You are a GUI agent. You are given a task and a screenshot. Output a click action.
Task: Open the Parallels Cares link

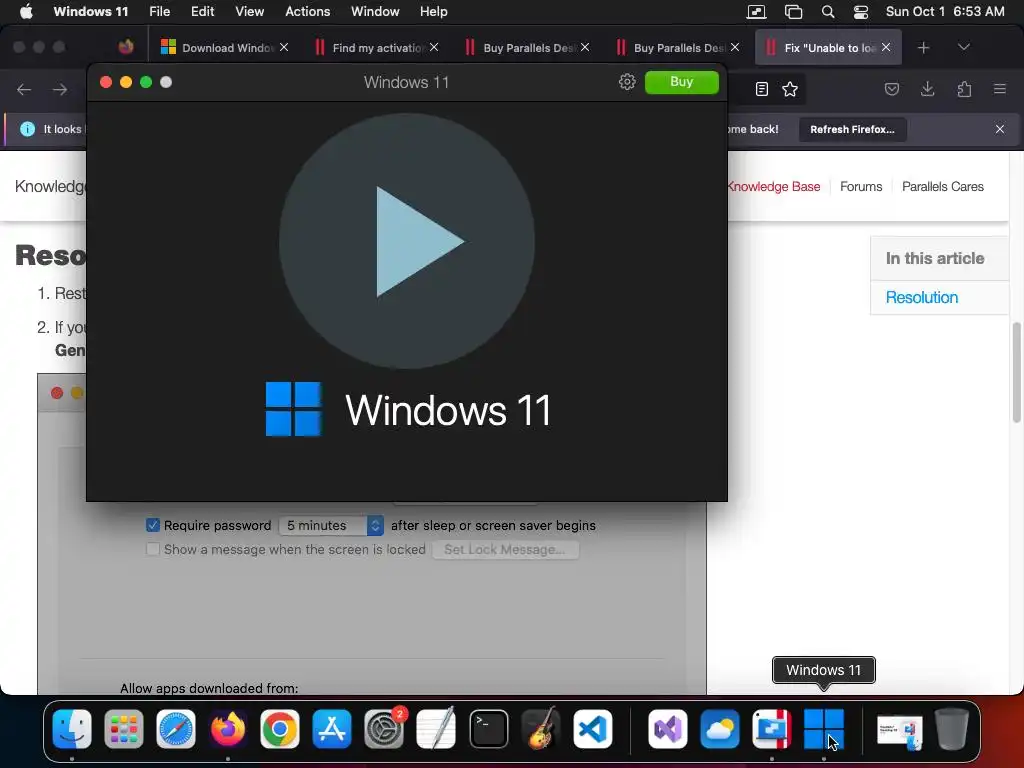pyautogui.click(x=942, y=187)
